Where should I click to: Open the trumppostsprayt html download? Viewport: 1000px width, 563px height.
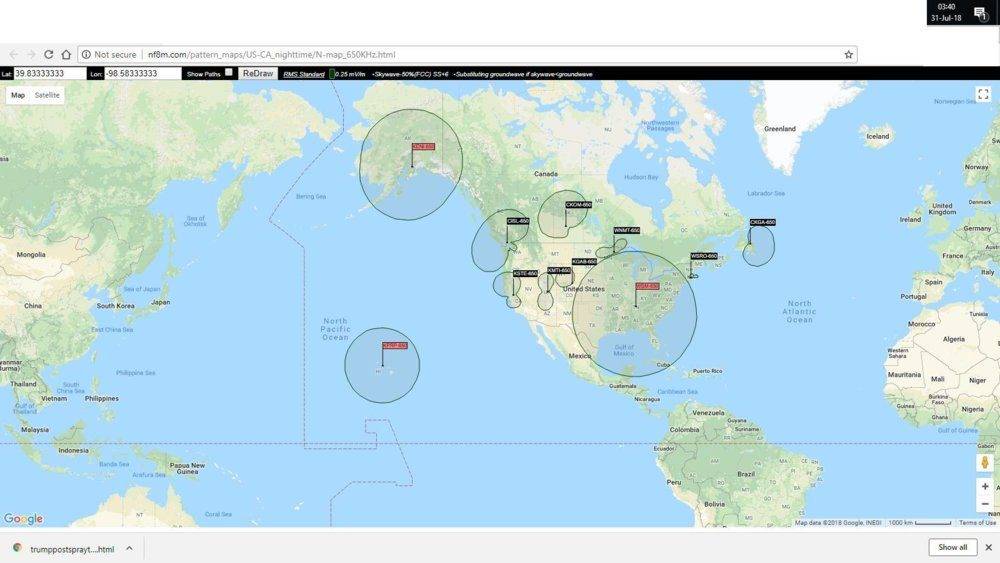(x=72, y=549)
